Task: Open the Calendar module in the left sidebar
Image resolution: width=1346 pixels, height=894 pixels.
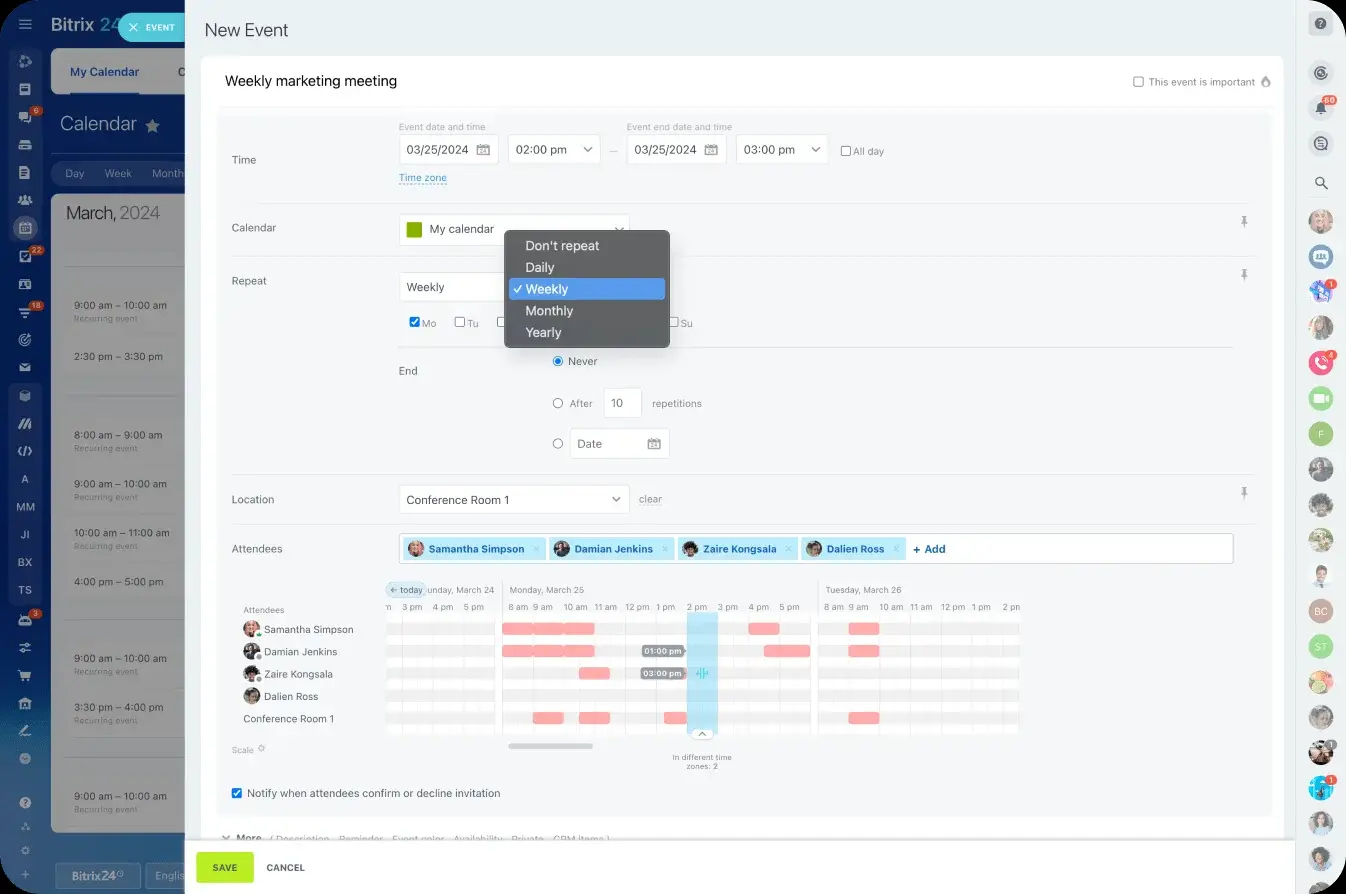Action: 25,227
